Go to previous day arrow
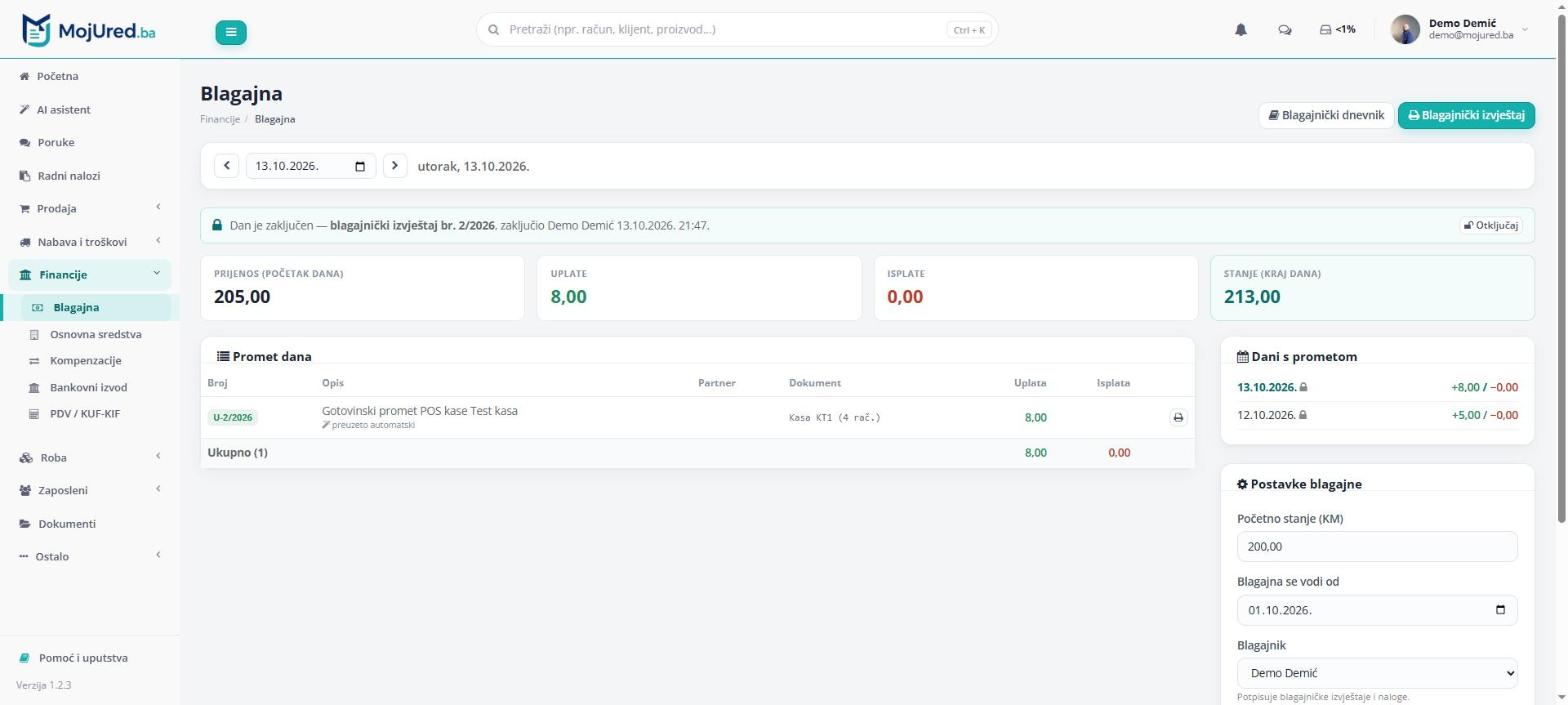 (x=227, y=166)
